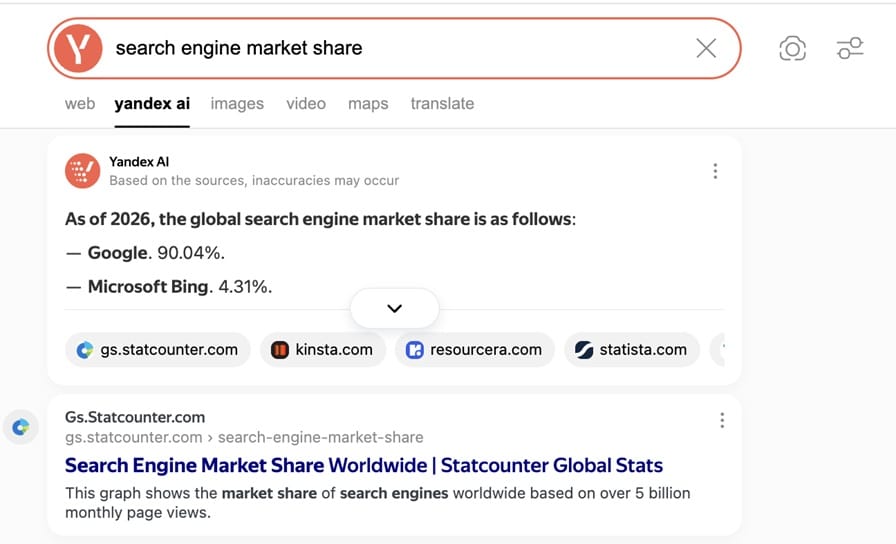Select the translate tab

point(442,104)
